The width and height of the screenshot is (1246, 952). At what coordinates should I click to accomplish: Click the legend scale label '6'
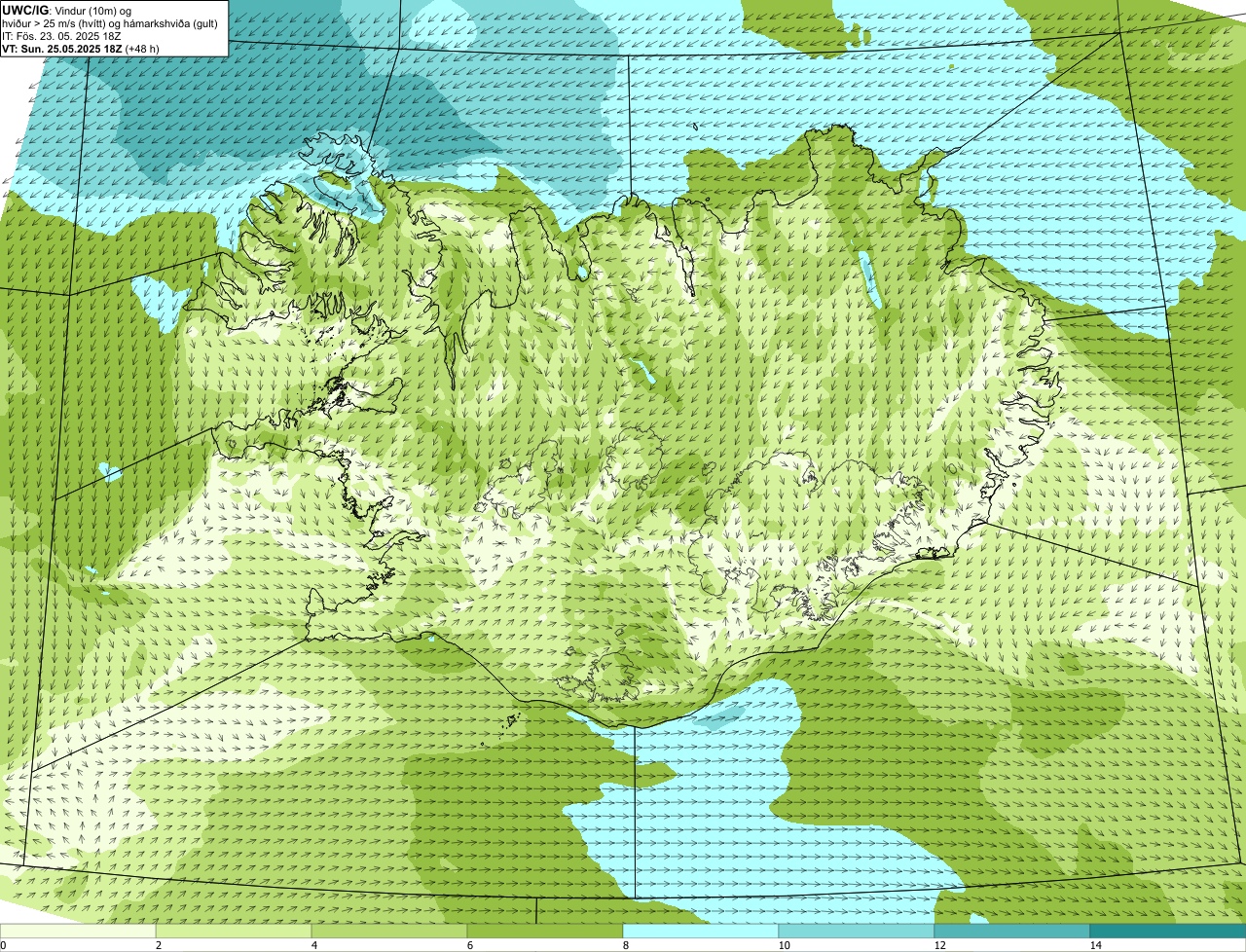click(x=468, y=945)
